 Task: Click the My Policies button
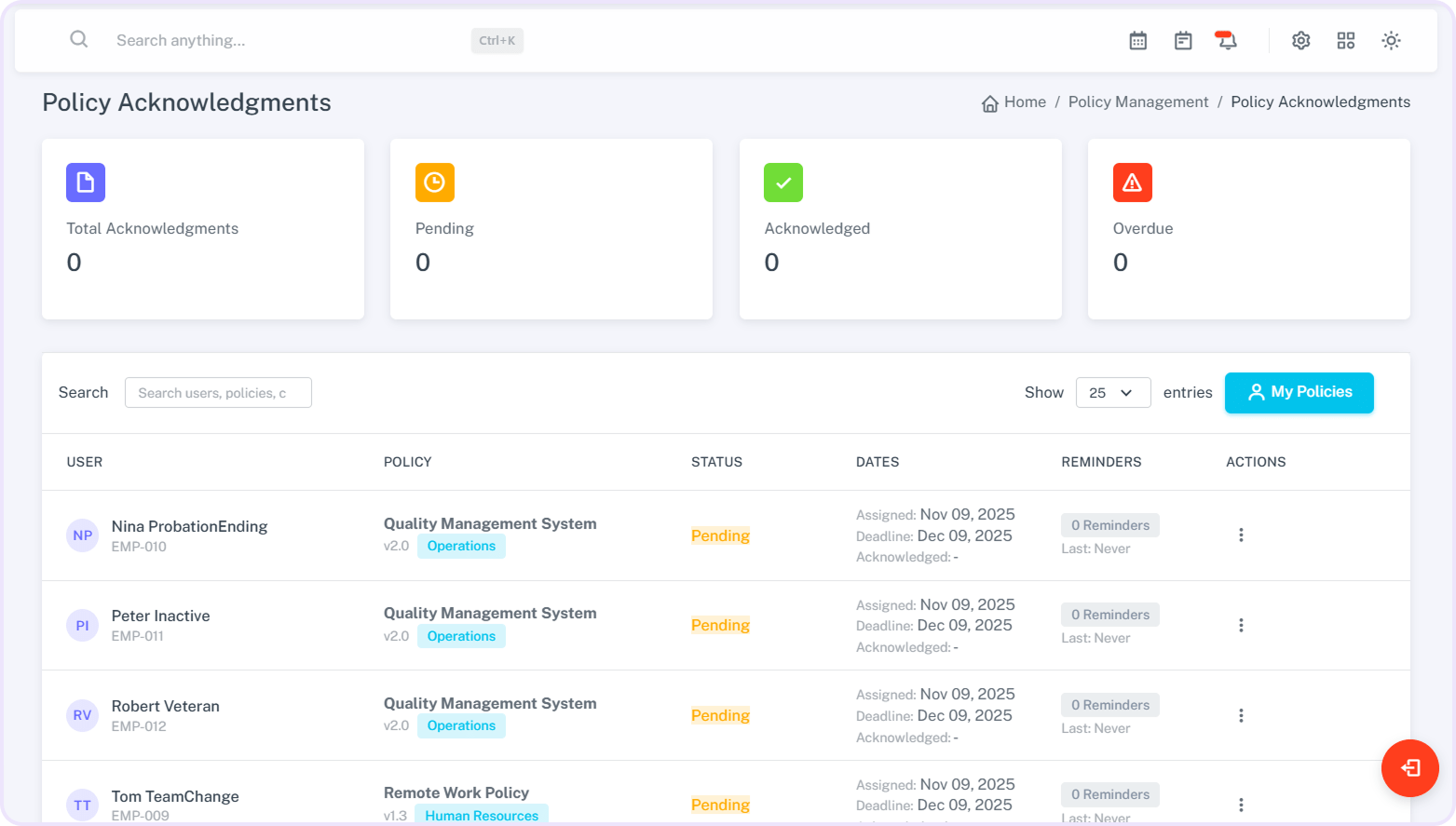pos(1299,393)
